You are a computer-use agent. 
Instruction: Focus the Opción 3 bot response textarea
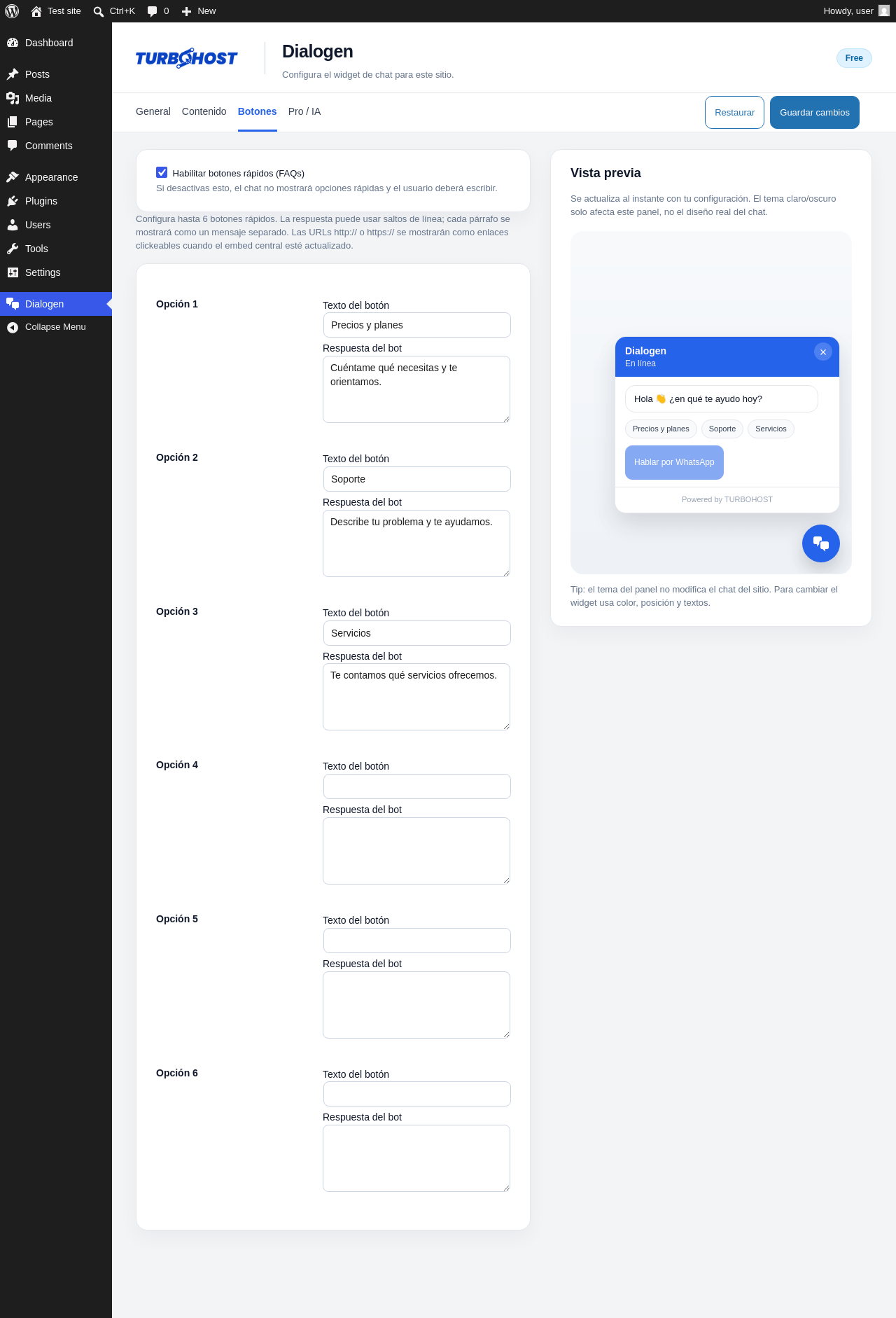coord(416,697)
